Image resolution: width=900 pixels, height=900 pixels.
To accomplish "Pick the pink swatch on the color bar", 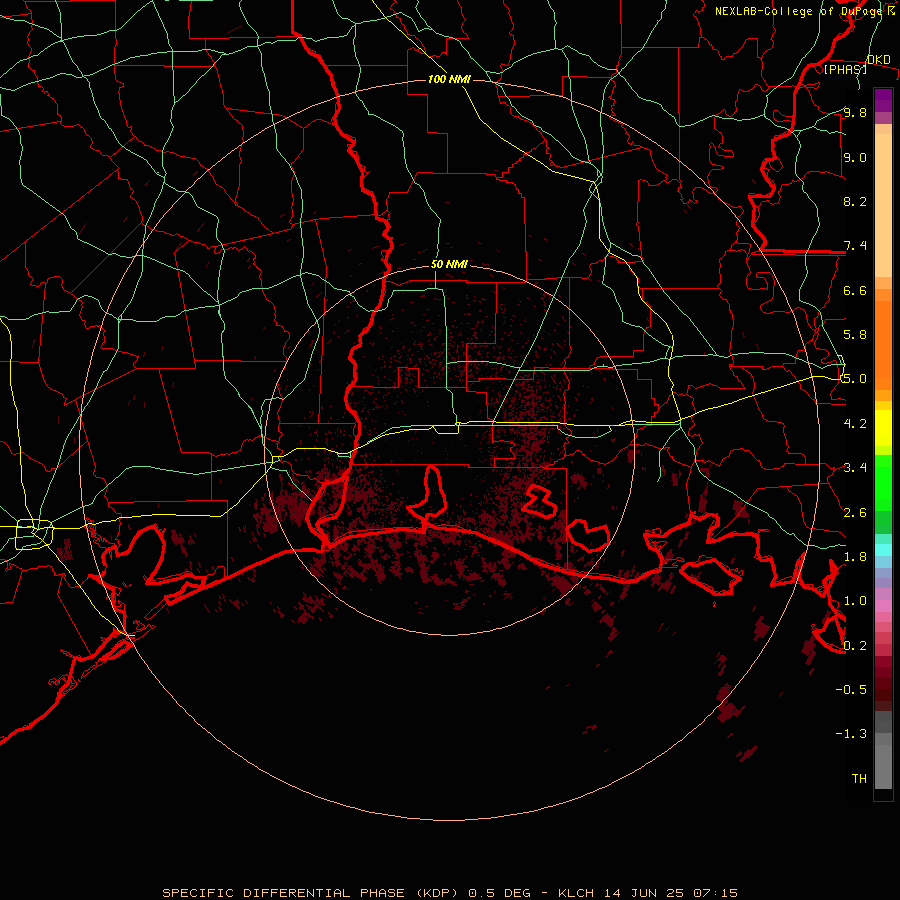I will click(883, 606).
